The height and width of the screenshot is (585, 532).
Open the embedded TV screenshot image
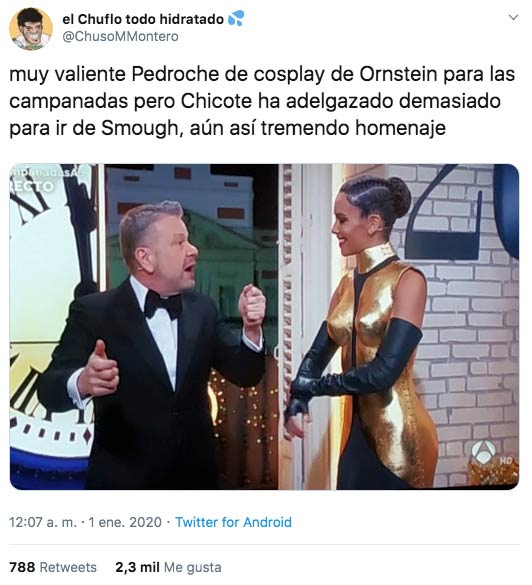point(264,326)
